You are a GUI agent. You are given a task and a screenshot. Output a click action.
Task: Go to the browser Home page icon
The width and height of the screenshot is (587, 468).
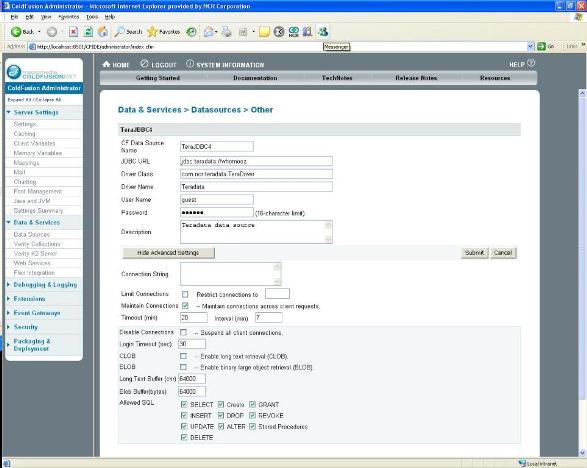pyautogui.click(x=103, y=32)
